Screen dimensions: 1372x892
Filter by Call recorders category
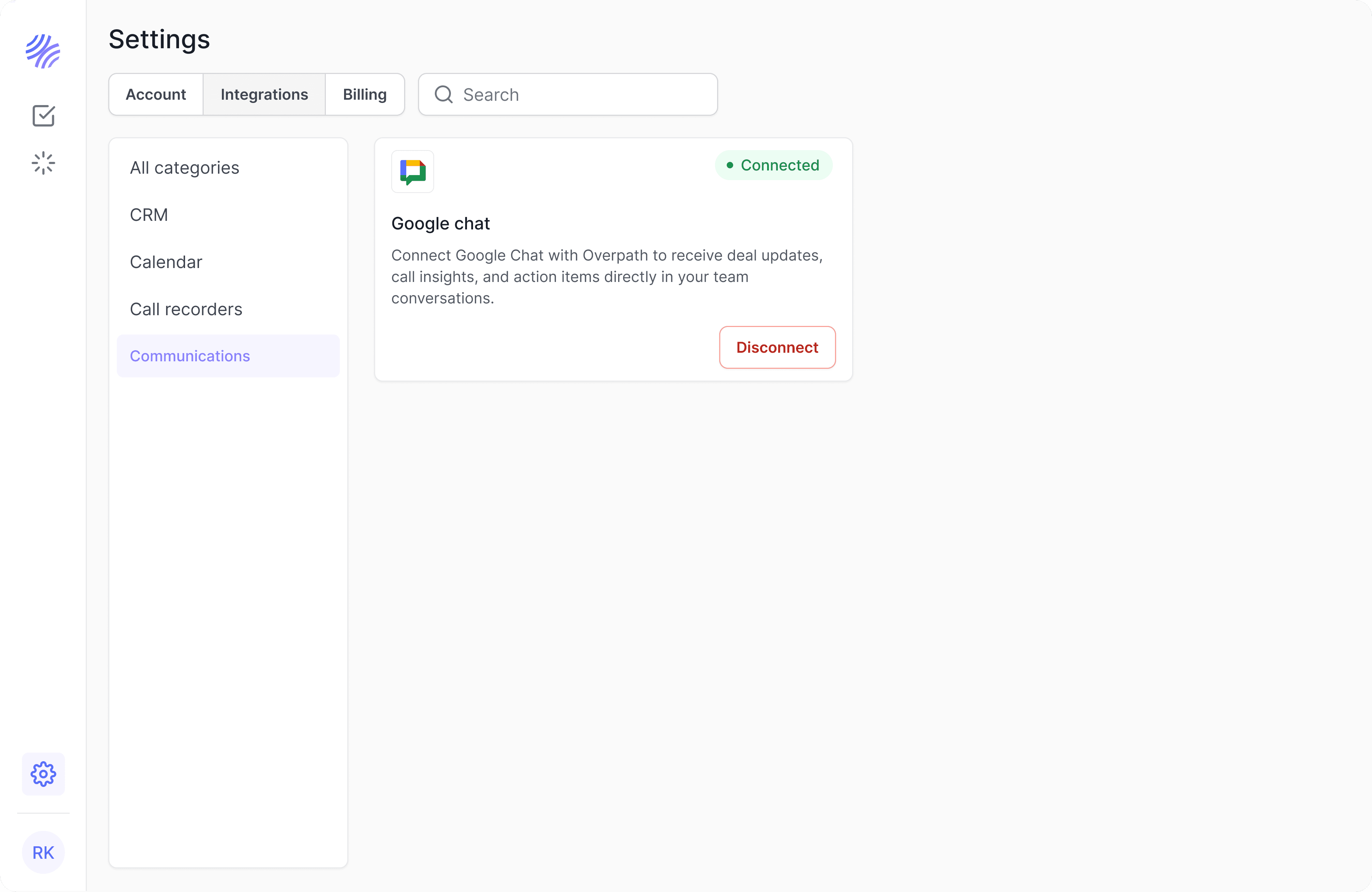186,309
